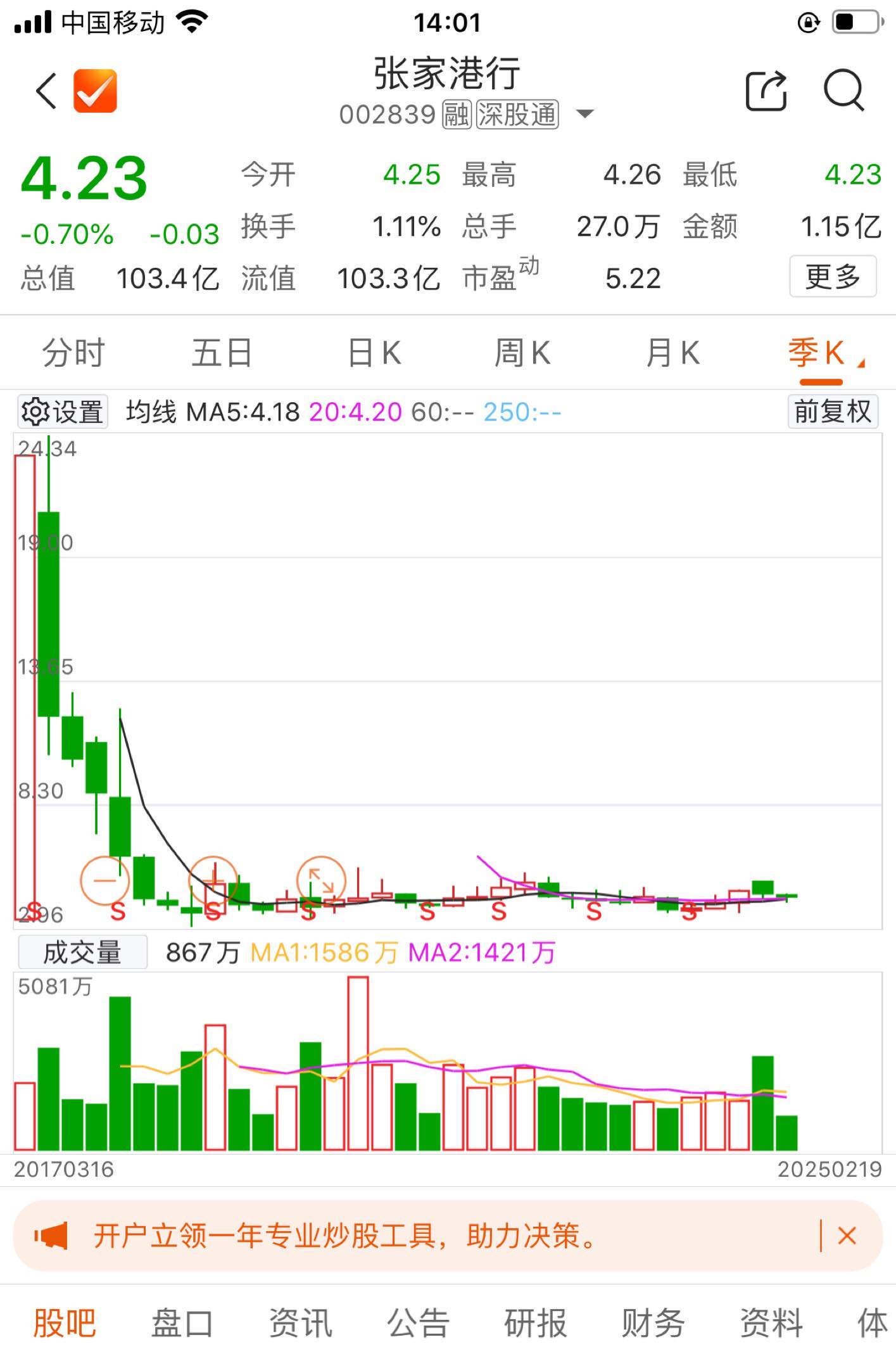896x1349 pixels.
Task: Tap the 市盈 动 P/E label
Action: pos(500,276)
